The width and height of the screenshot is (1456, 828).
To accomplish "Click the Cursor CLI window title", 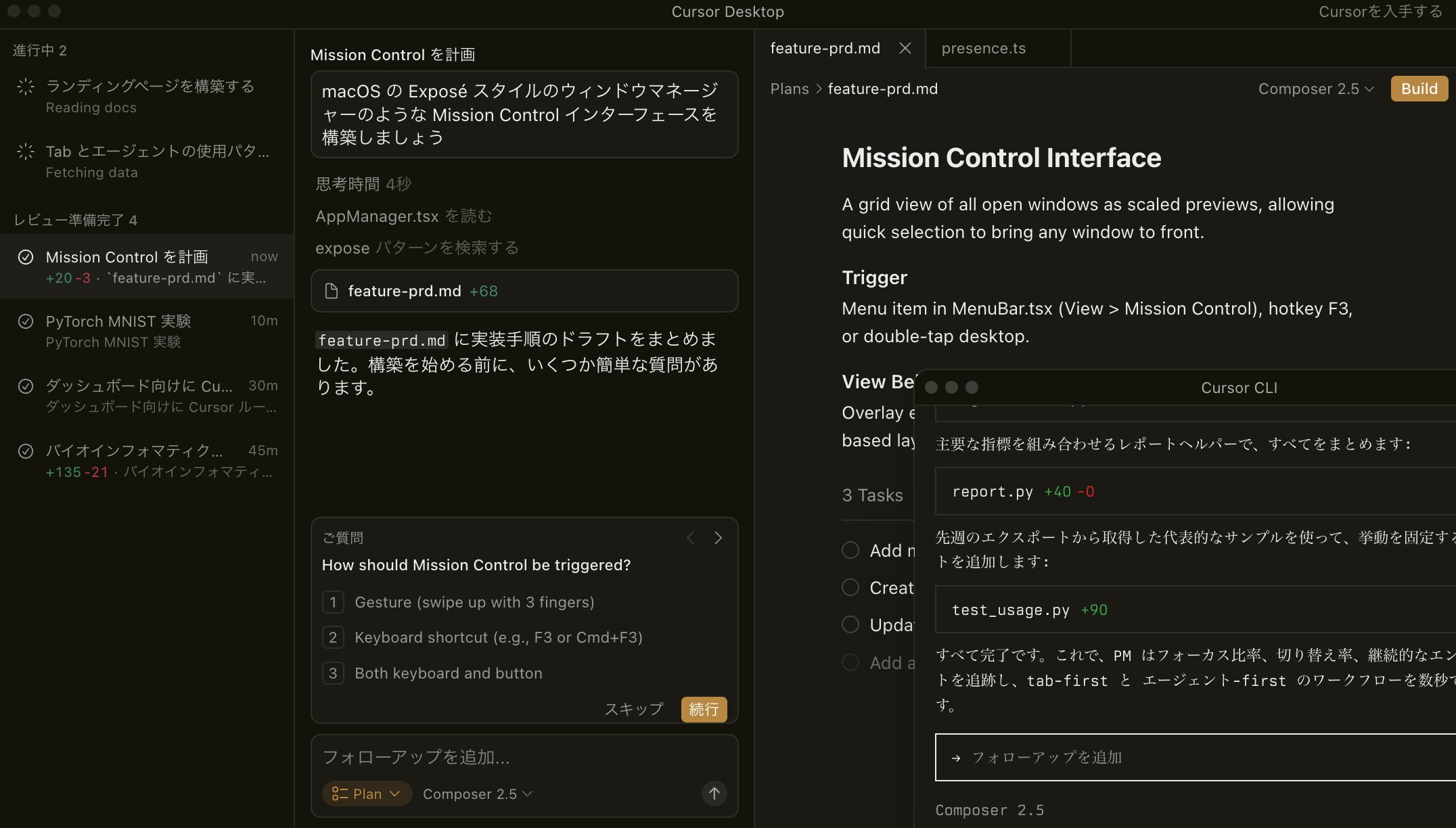I will coord(1239,388).
